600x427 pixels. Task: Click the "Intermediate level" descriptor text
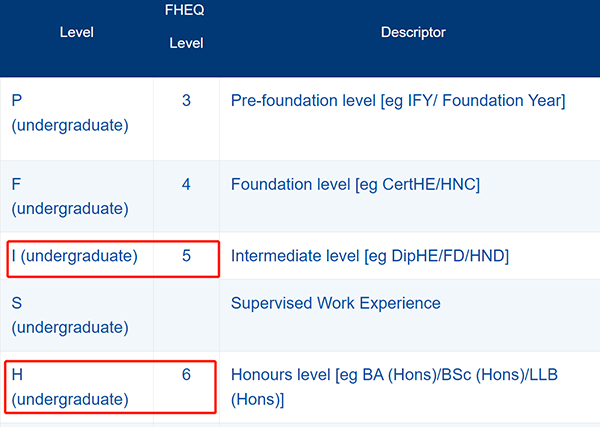click(x=370, y=257)
